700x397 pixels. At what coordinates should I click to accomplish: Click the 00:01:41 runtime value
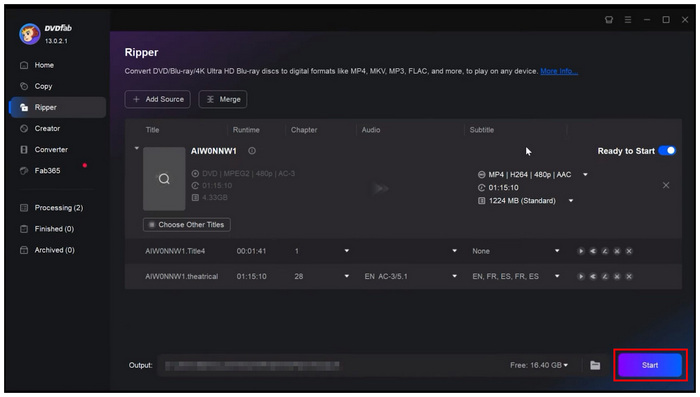click(x=251, y=251)
